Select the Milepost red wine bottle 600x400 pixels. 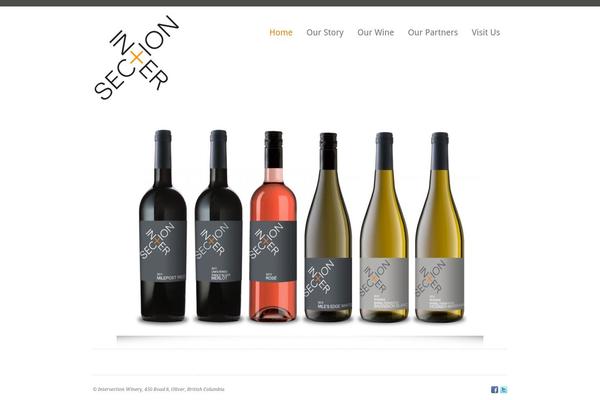coord(163,226)
